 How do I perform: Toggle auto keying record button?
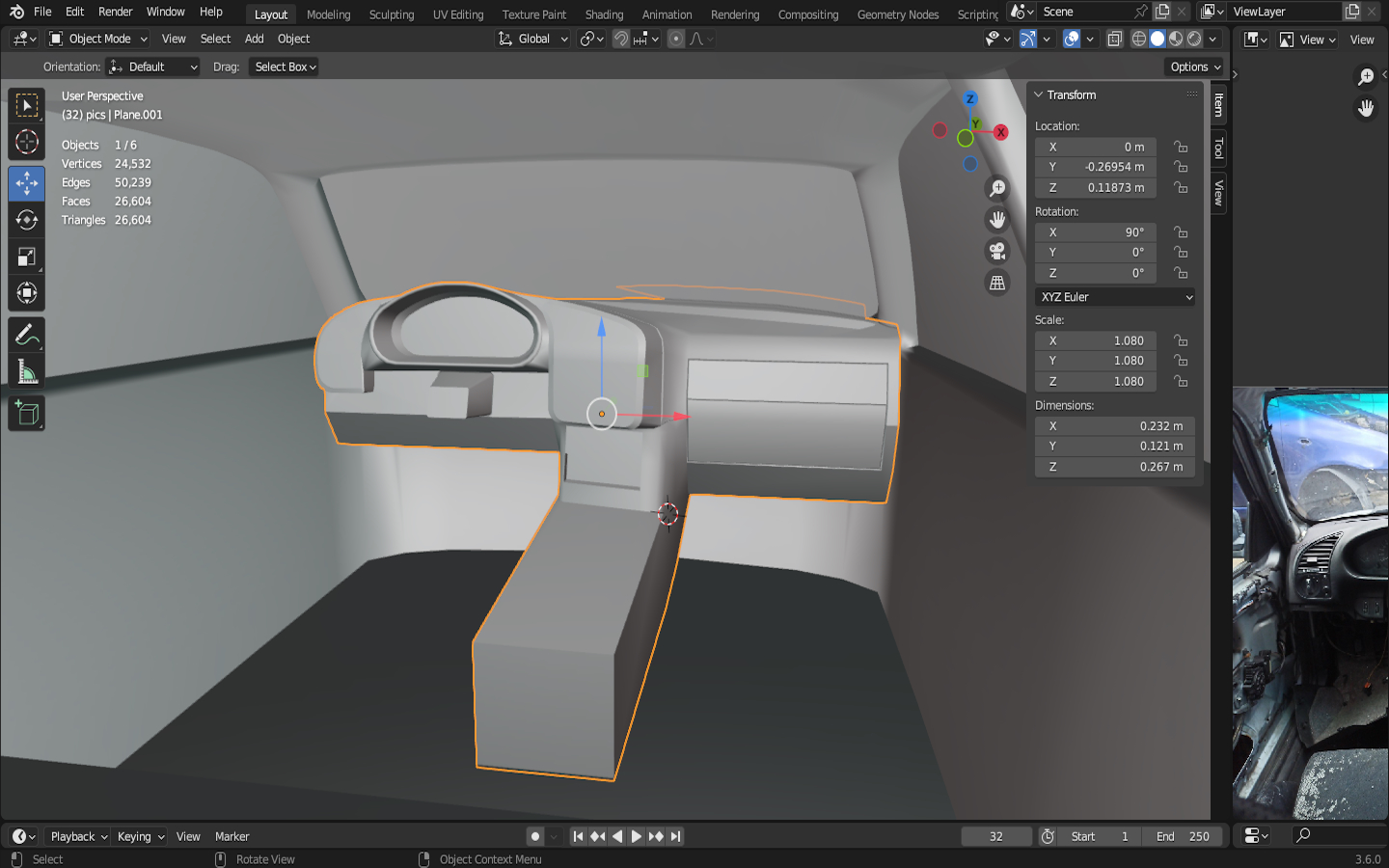[535, 836]
